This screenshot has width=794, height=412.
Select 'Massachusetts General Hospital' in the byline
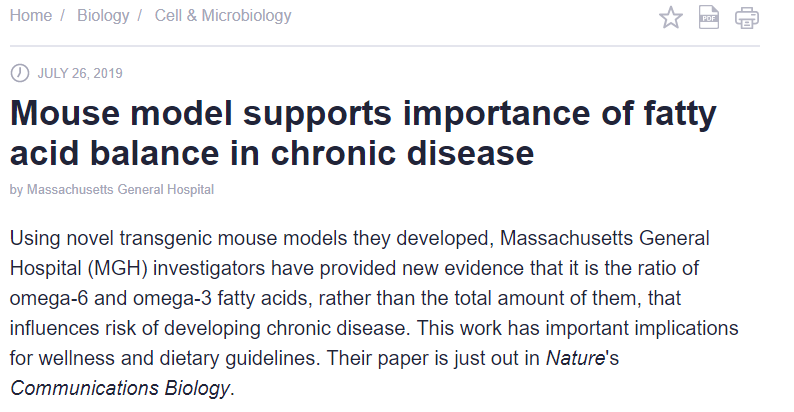[120, 190]
